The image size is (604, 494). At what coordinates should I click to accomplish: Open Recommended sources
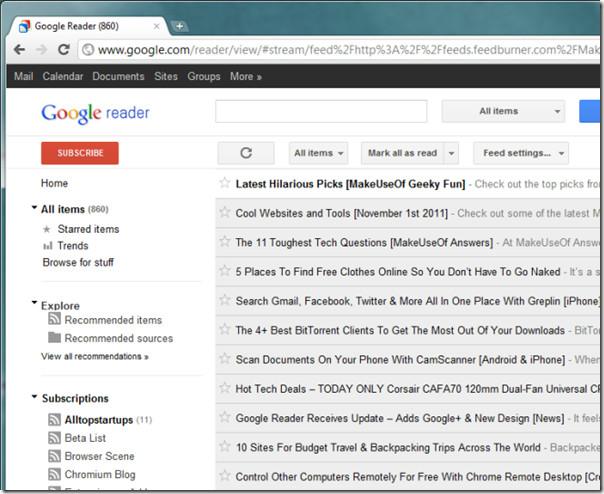point(119,338)
